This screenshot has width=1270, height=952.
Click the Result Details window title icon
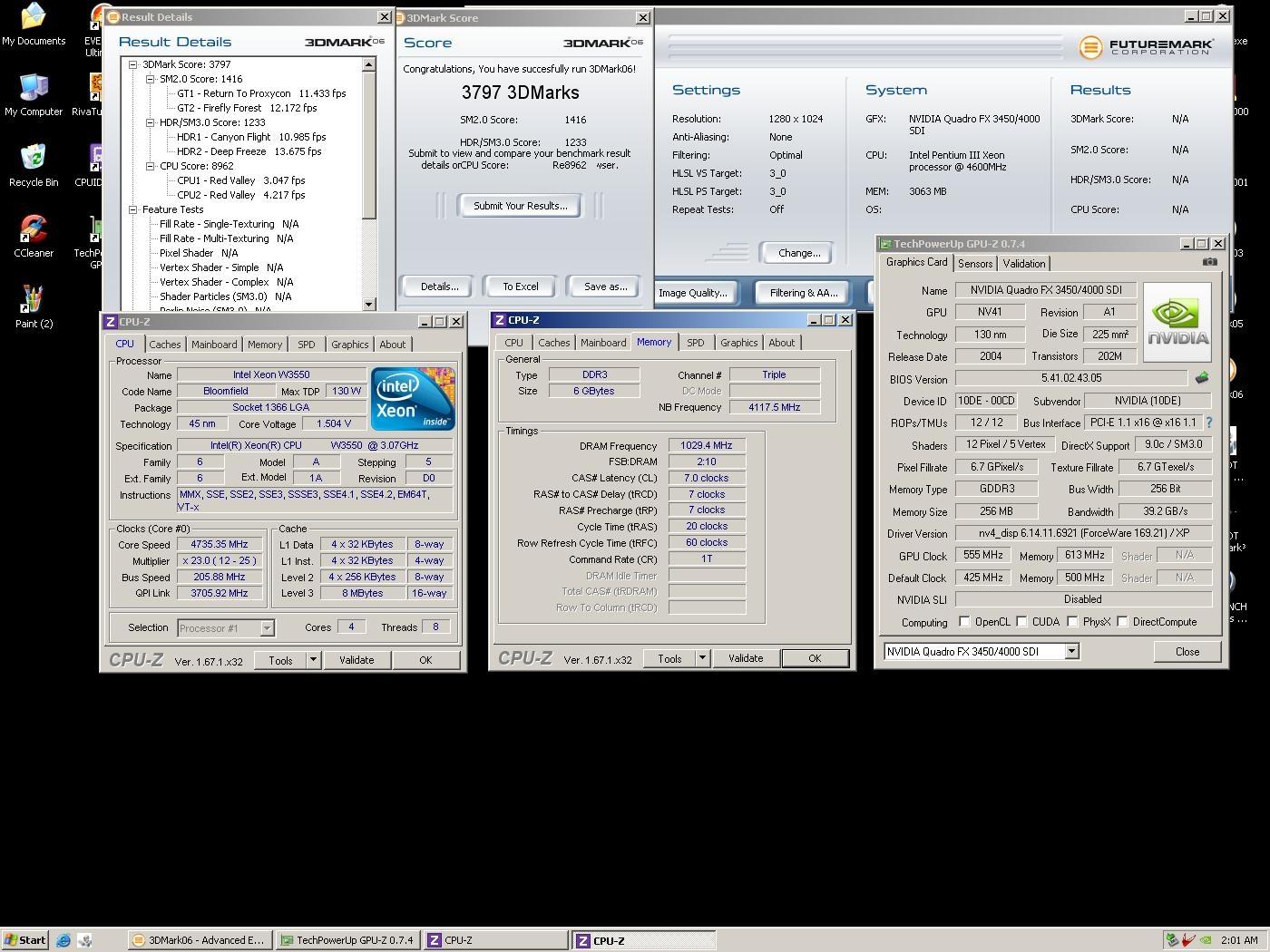click(x=113, y=17)
